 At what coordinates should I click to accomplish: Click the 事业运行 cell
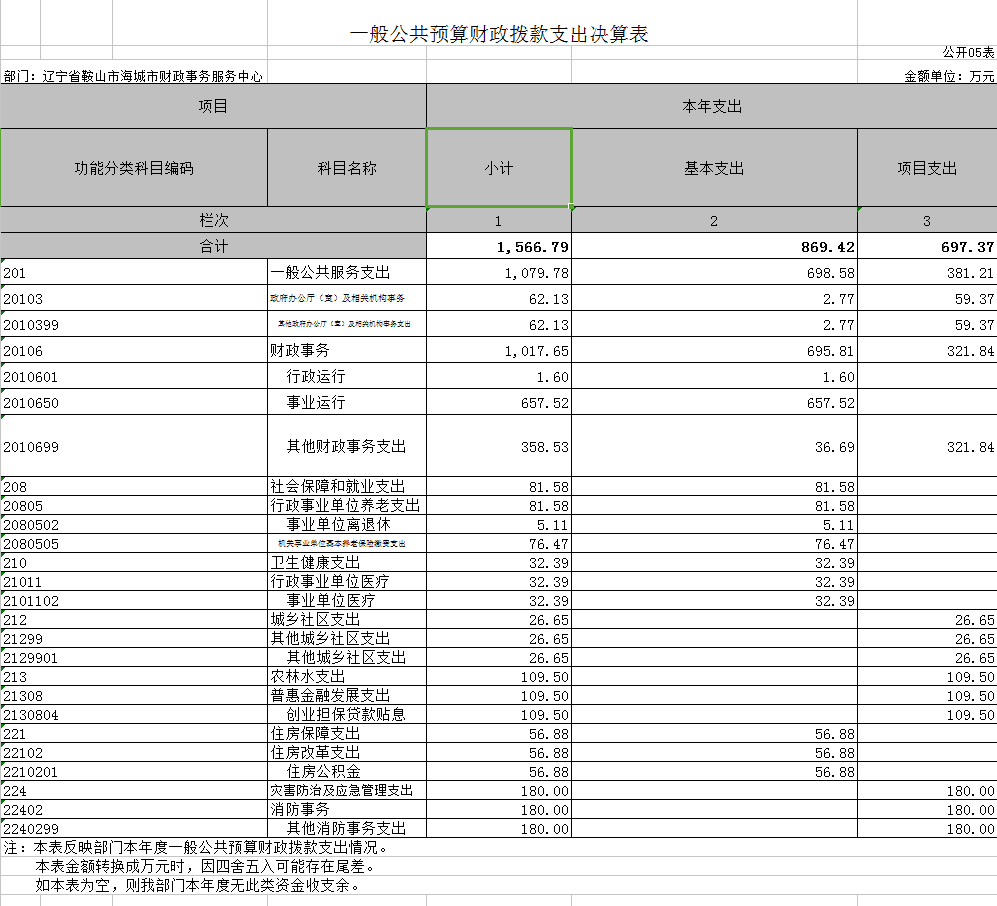(347, 402)
